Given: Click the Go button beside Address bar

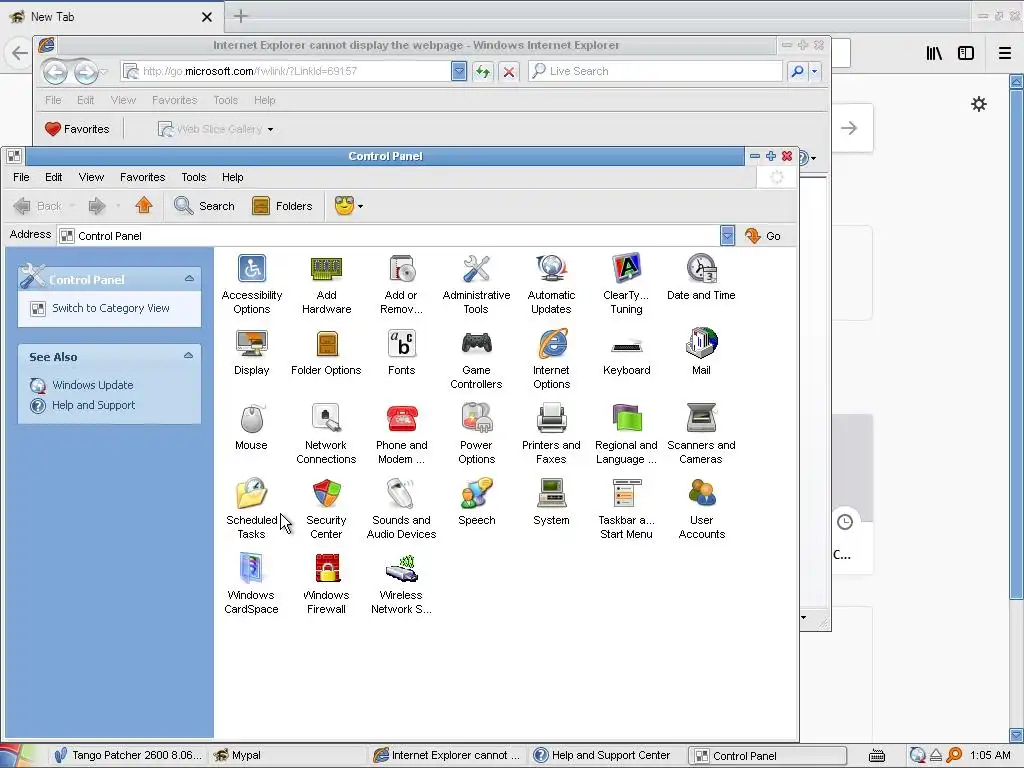Looking at the screenshot, I should pos(763,236).
